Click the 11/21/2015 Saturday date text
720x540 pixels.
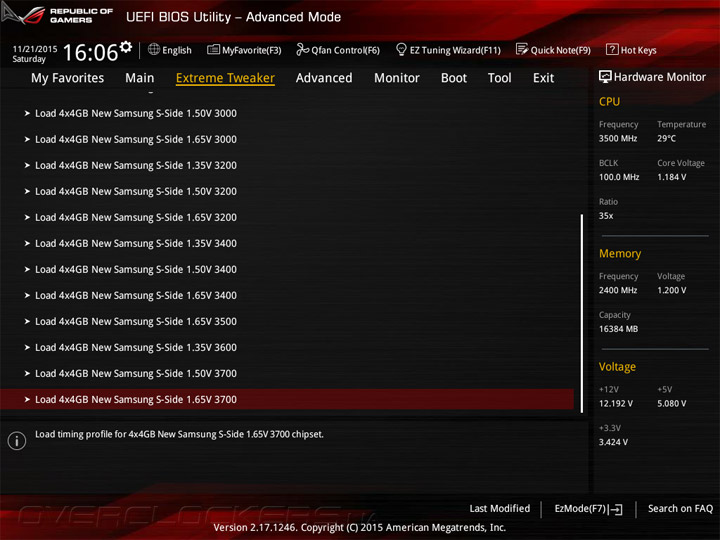pos(34,54)
